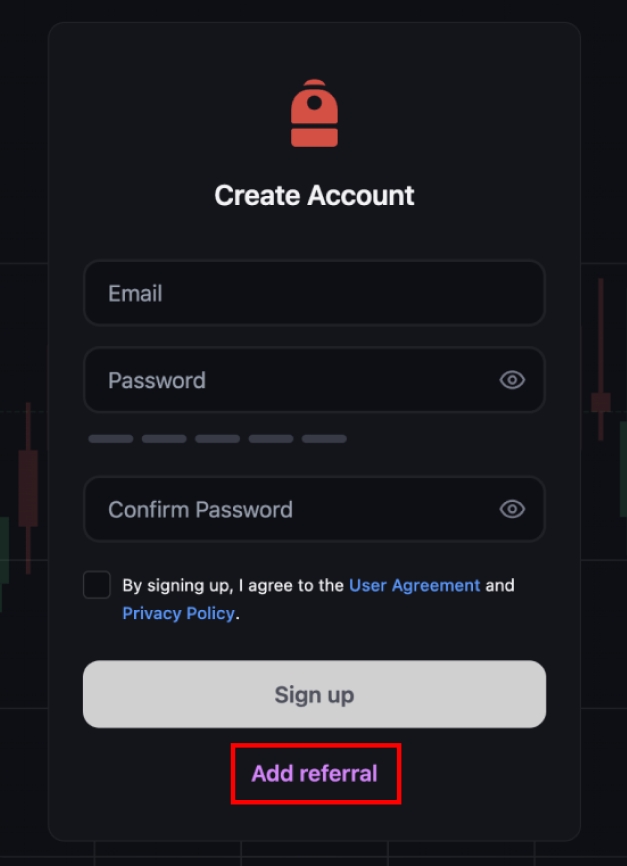627x866 pixels.
Task: Click the red backpack logo icon
Action: click(314, 113)
